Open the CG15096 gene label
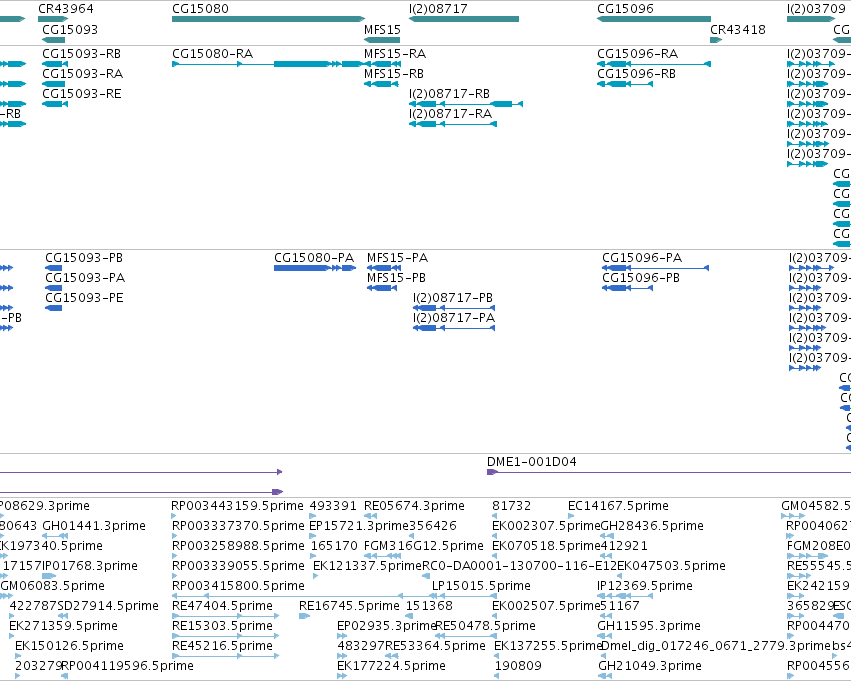 point(625,9)
